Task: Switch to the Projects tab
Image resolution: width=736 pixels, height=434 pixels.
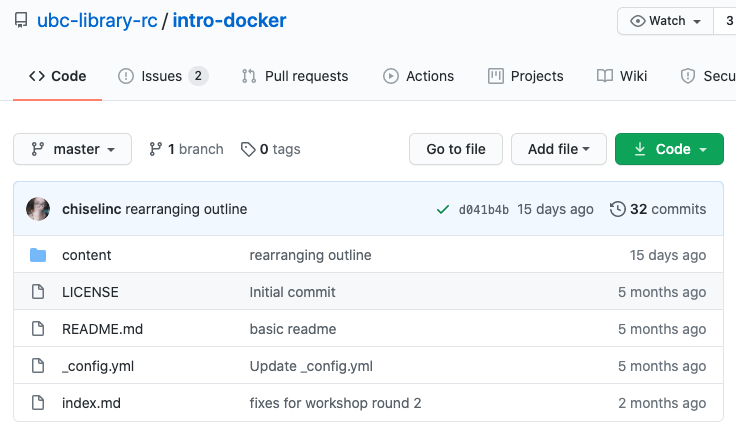Action: (525, 76)
